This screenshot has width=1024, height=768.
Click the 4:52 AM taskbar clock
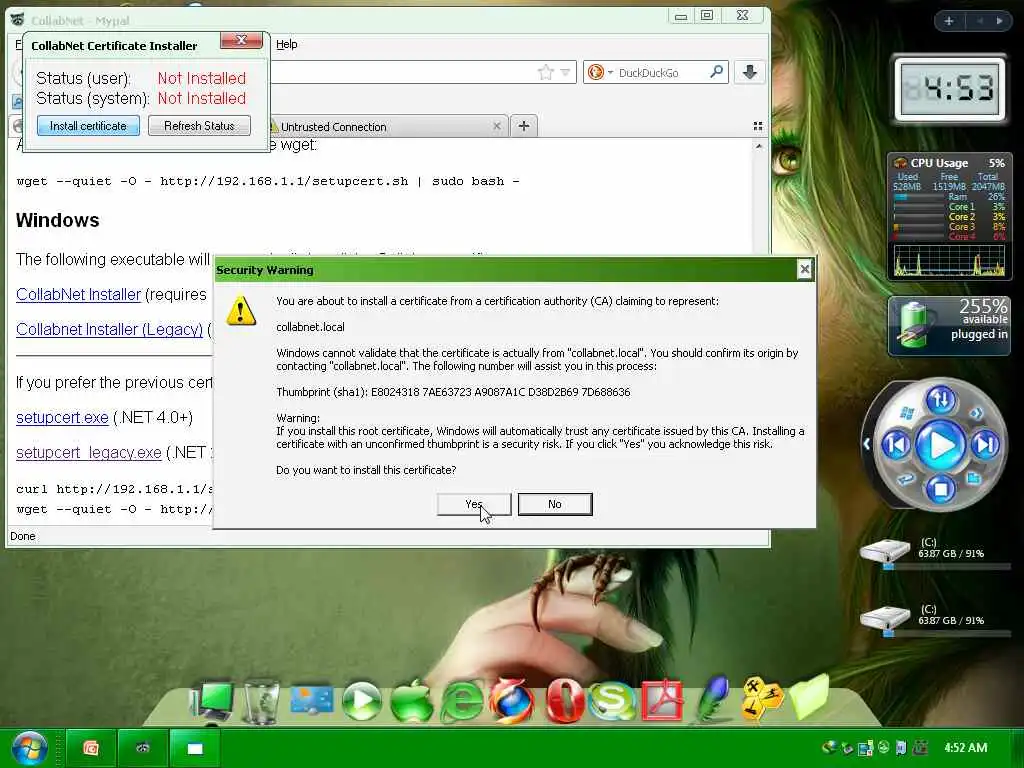[x=966, y=748]
